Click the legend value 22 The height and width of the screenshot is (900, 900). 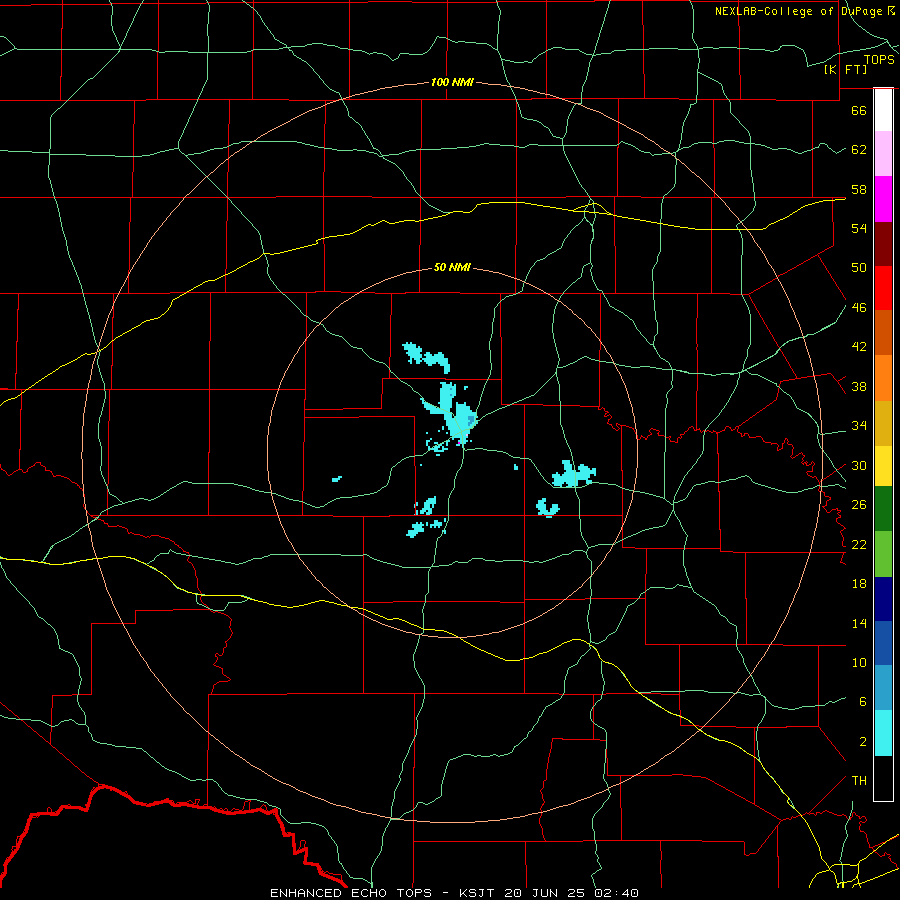pos(859,544)
